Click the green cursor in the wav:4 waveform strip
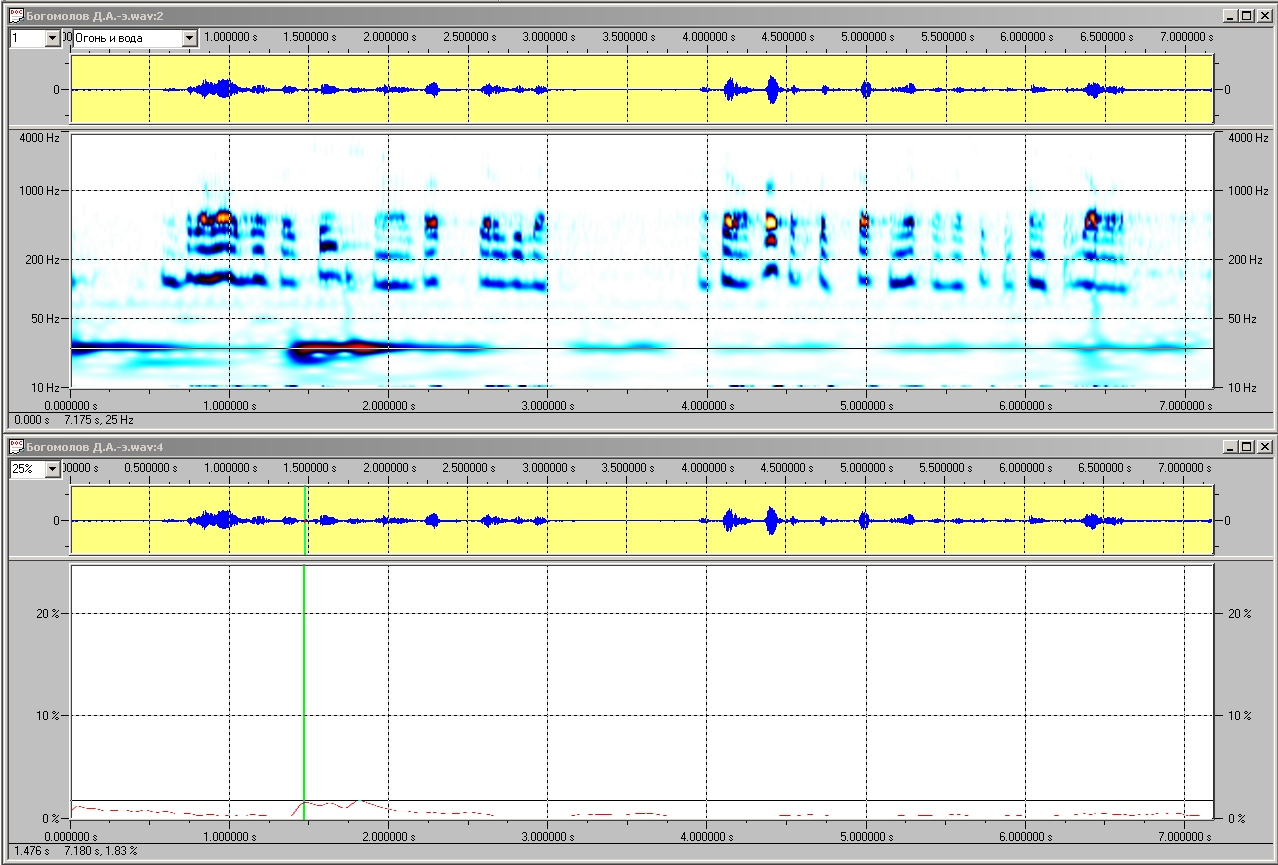Screen dimensions: 1278x865 (304, 520)
